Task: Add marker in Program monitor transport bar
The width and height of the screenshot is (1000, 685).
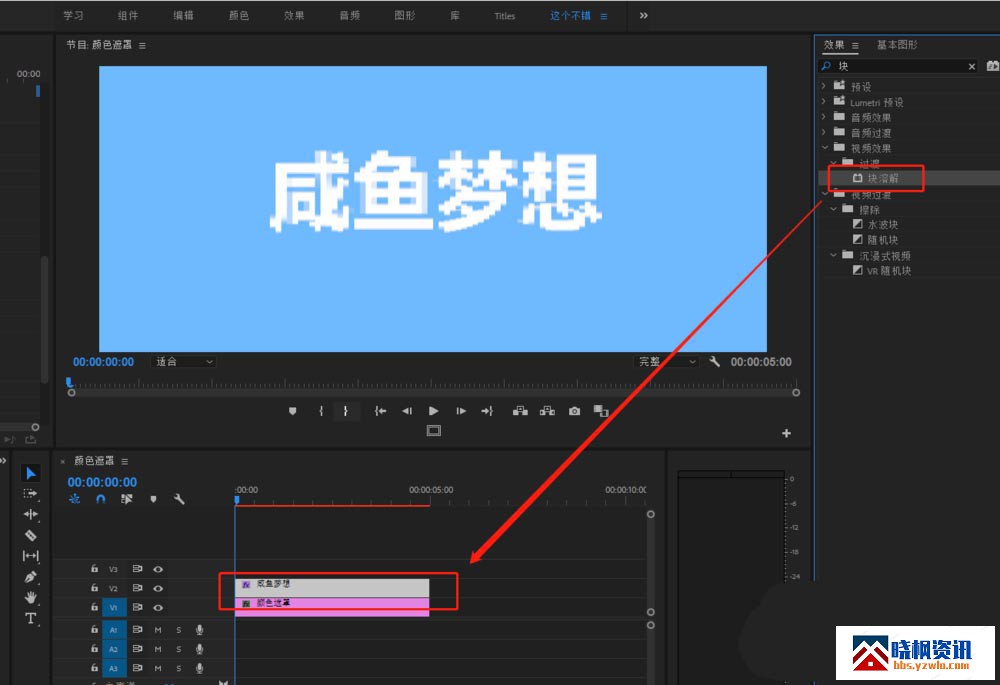Action: click(x=293, y=411)
